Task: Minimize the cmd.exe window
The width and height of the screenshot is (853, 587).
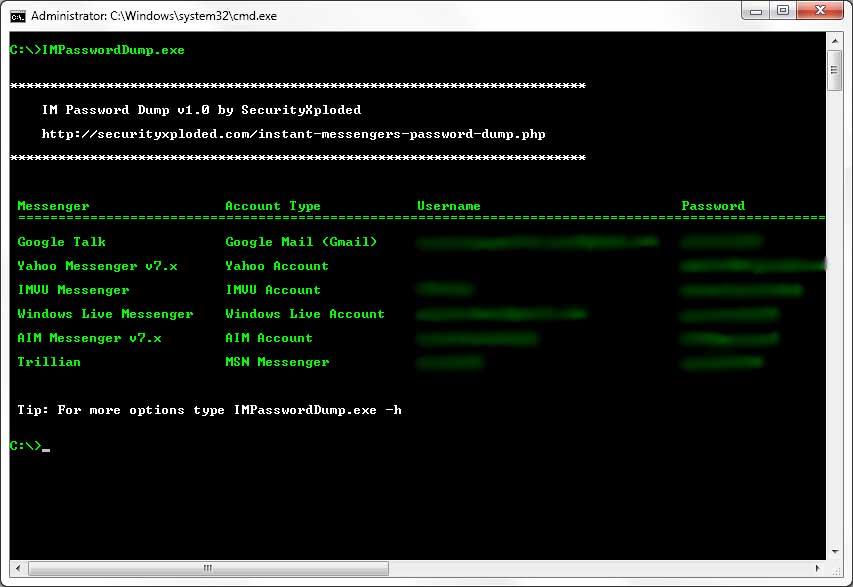Action: 756,11
